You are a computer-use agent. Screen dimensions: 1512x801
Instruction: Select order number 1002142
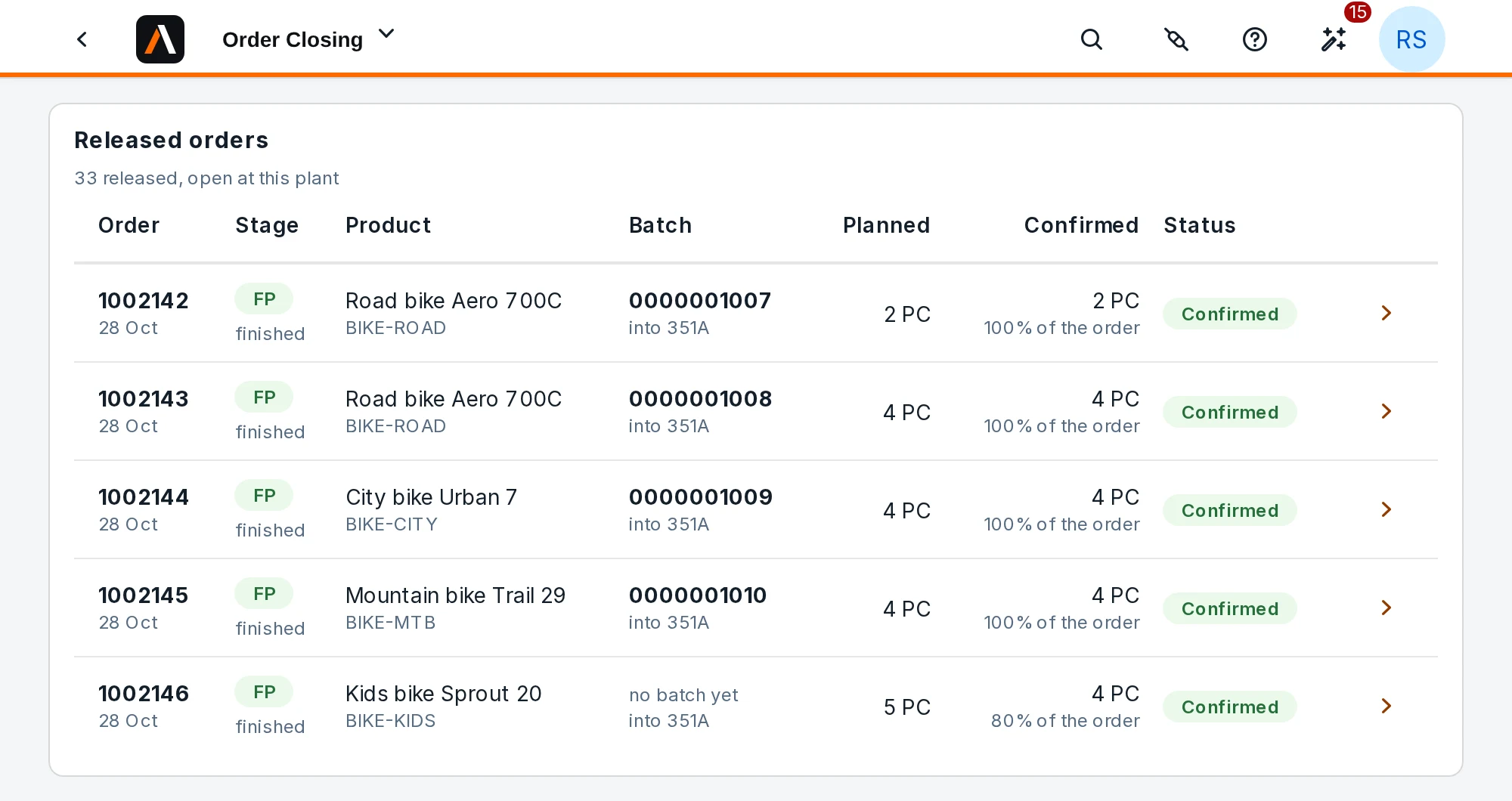144,301
